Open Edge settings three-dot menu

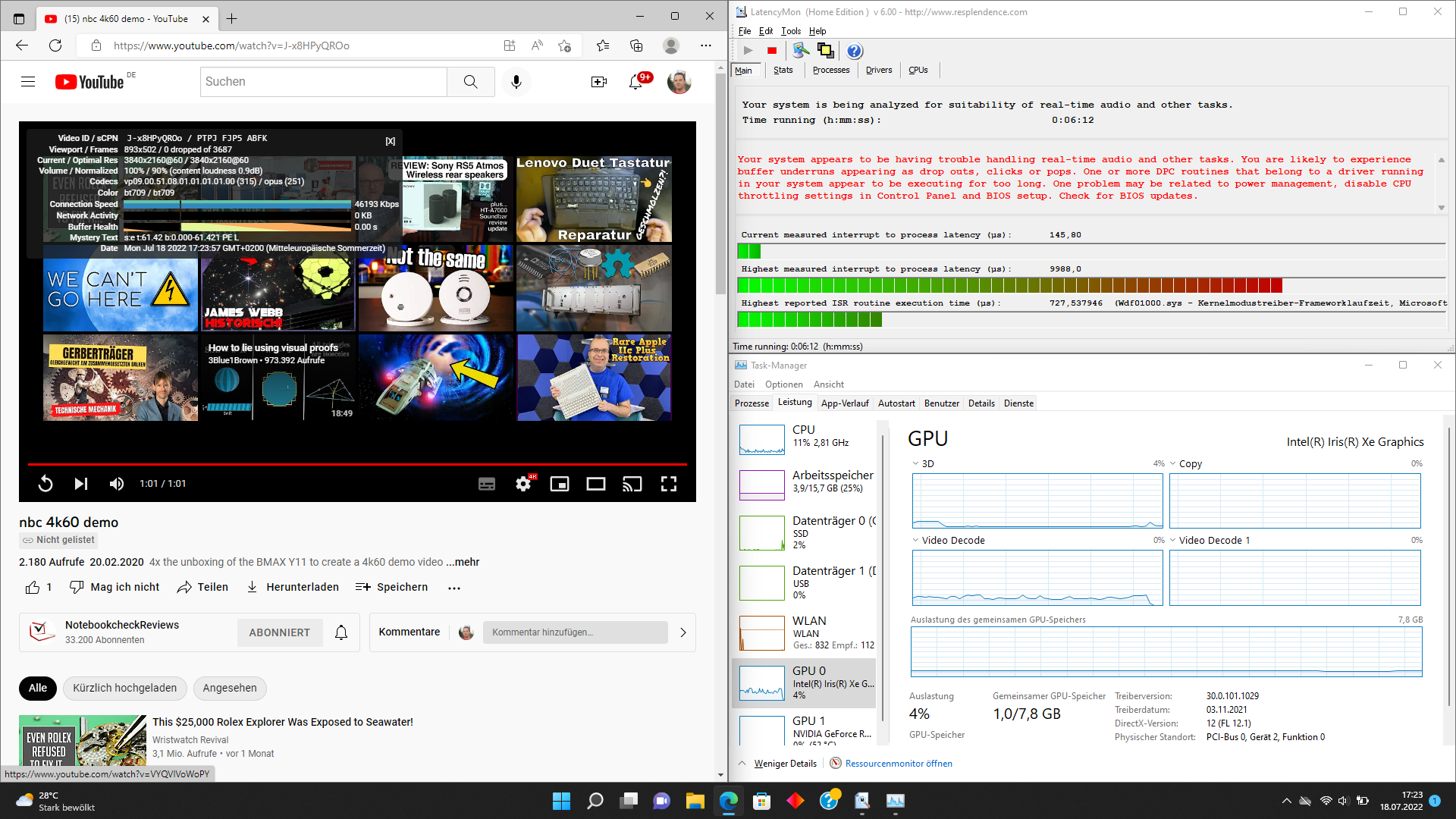point(706,45)
